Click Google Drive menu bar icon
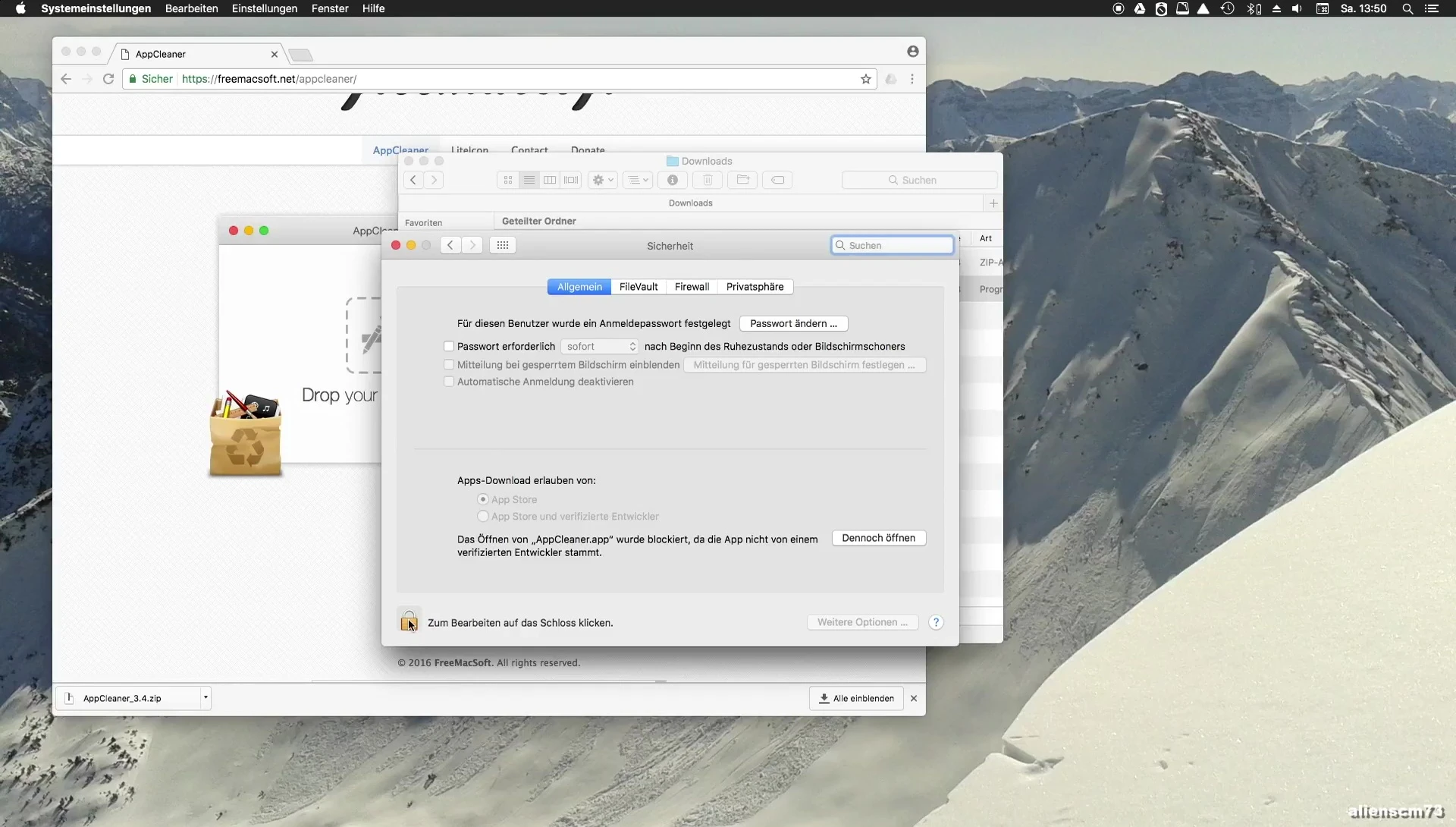 1140,8
